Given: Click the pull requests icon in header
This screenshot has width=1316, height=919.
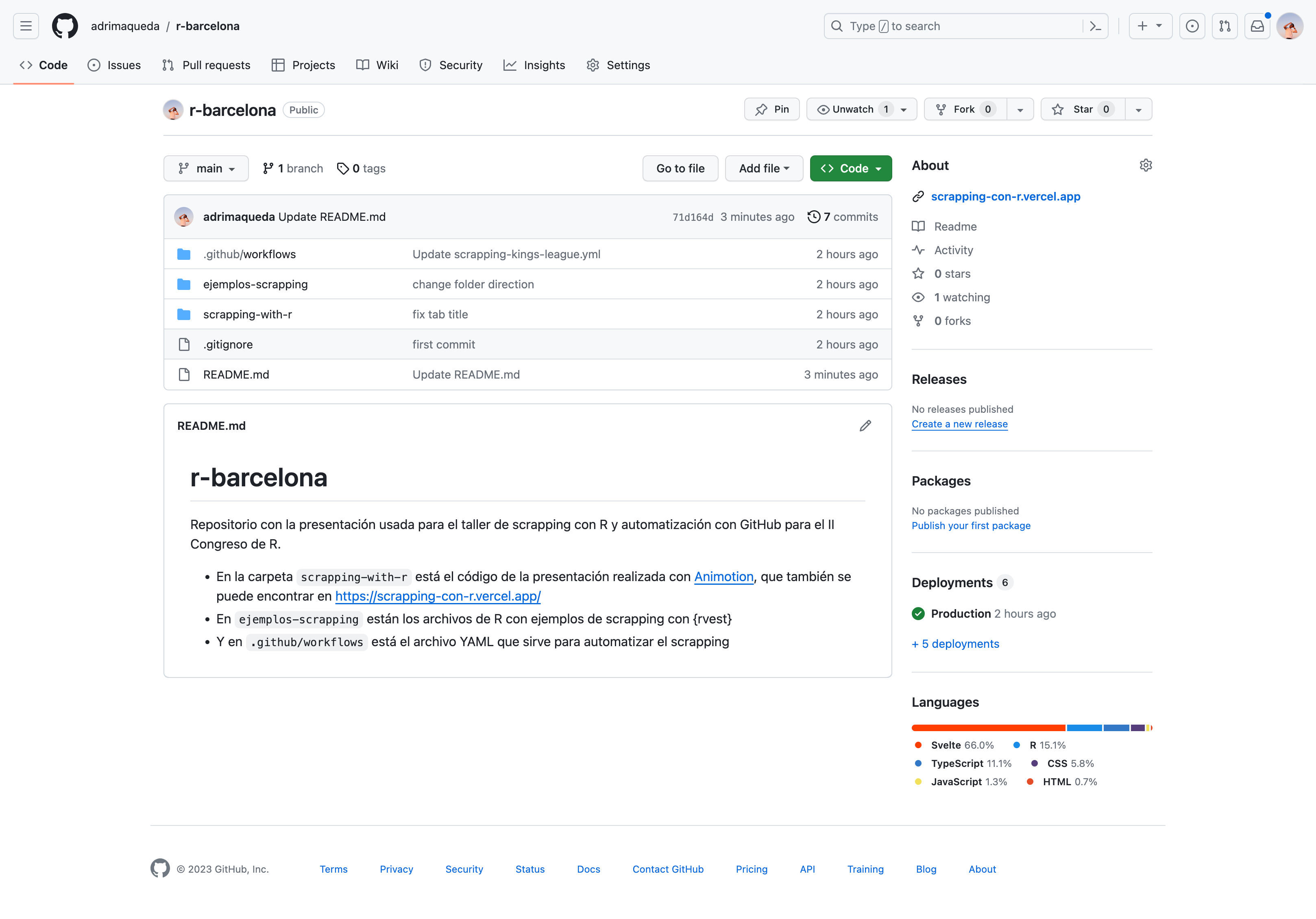Looking at the screenshot, I should [x=1225, y=26].
